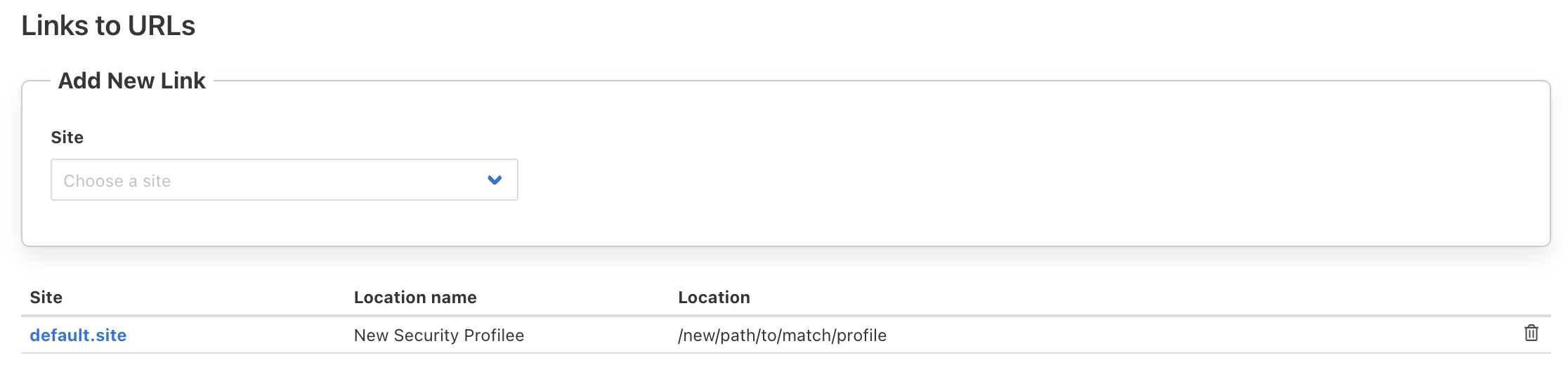Screen dimensions: 1568x386
Task: Click the blue chevron in the site selector
Action: click(x=495, y=180)
